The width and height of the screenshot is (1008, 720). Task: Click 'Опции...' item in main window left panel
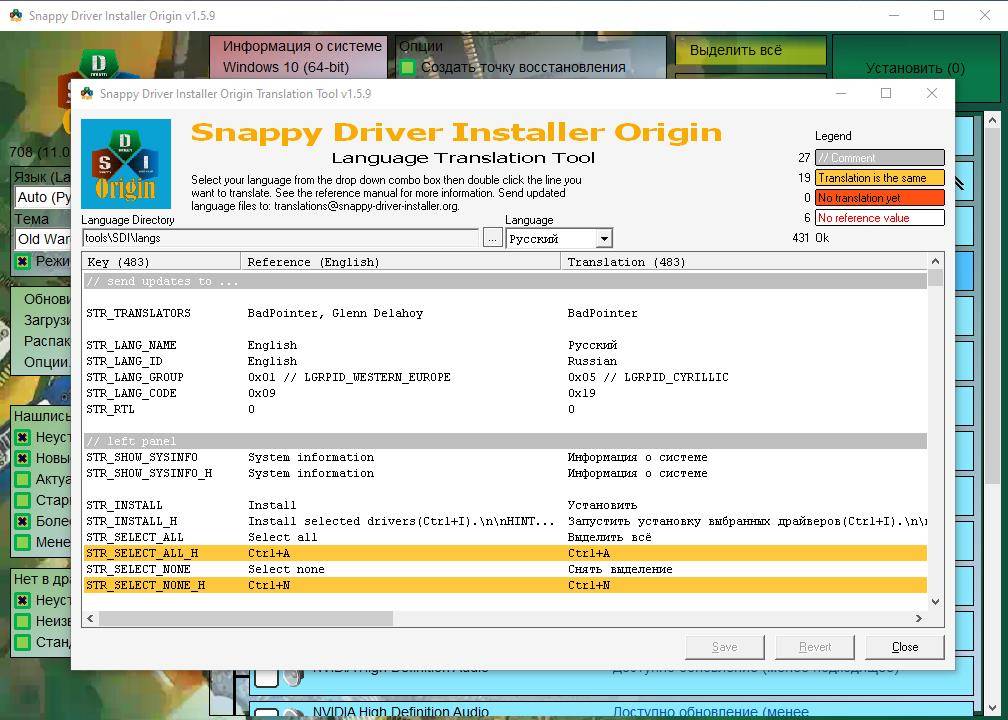point(47,362)
